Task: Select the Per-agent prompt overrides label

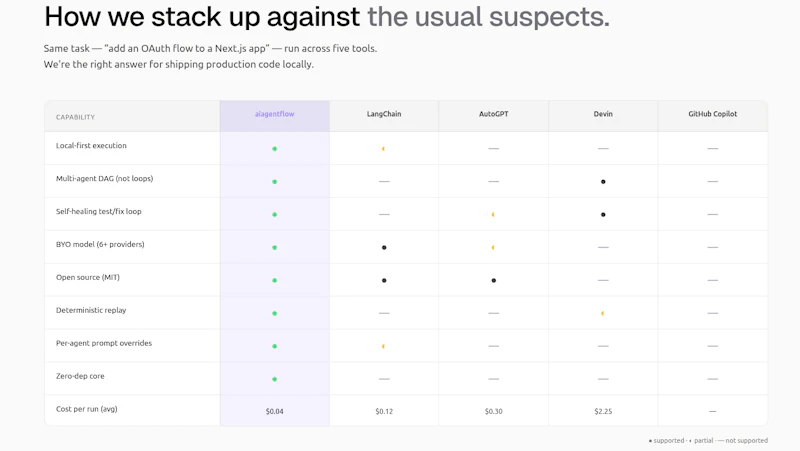Action: [104, 343]
